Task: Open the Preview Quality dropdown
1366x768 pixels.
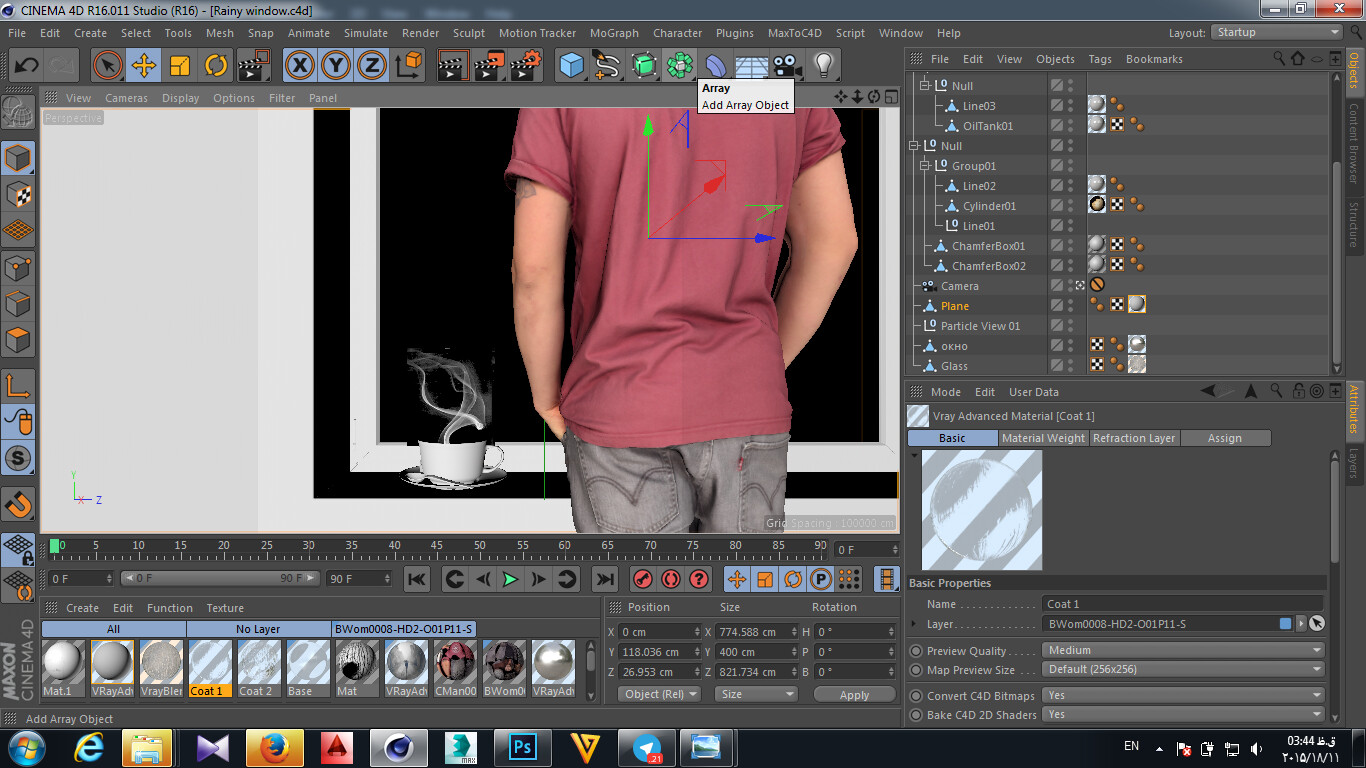Action: [1184, 650]
